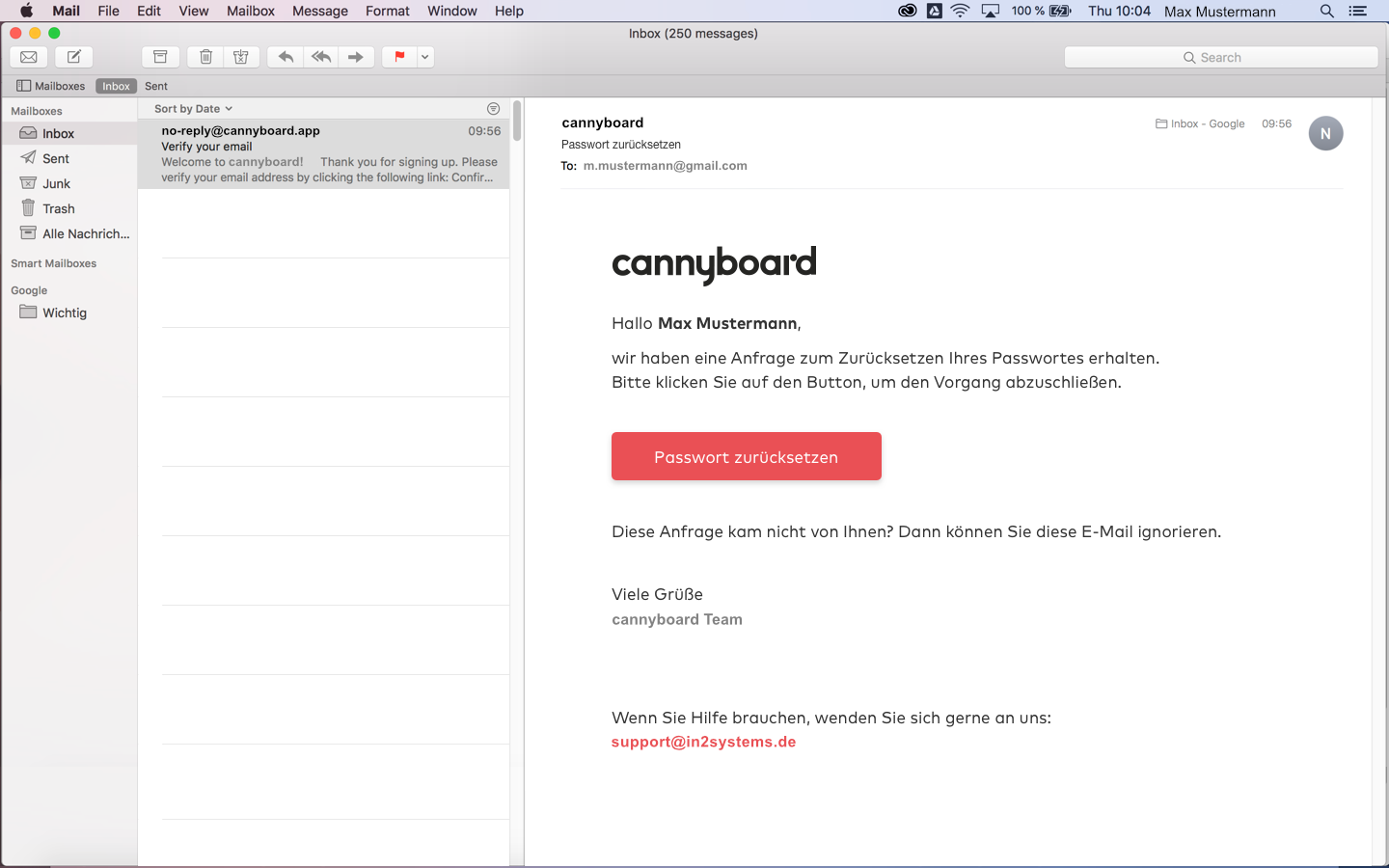
Task: Open the Alle Nachrichten mailbox
Action: pyautogui.click(x=69, y=233)
